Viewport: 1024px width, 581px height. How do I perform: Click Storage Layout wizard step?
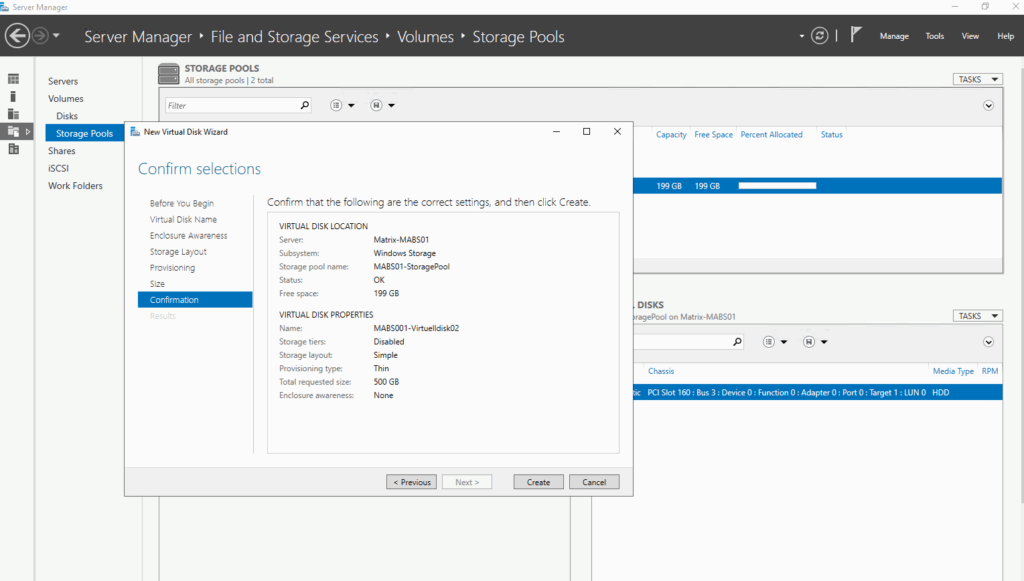click(x=178, y=252)
